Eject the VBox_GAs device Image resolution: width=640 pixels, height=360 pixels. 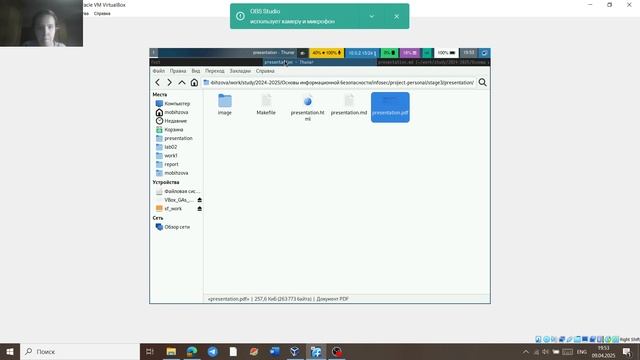click(200, 200)
